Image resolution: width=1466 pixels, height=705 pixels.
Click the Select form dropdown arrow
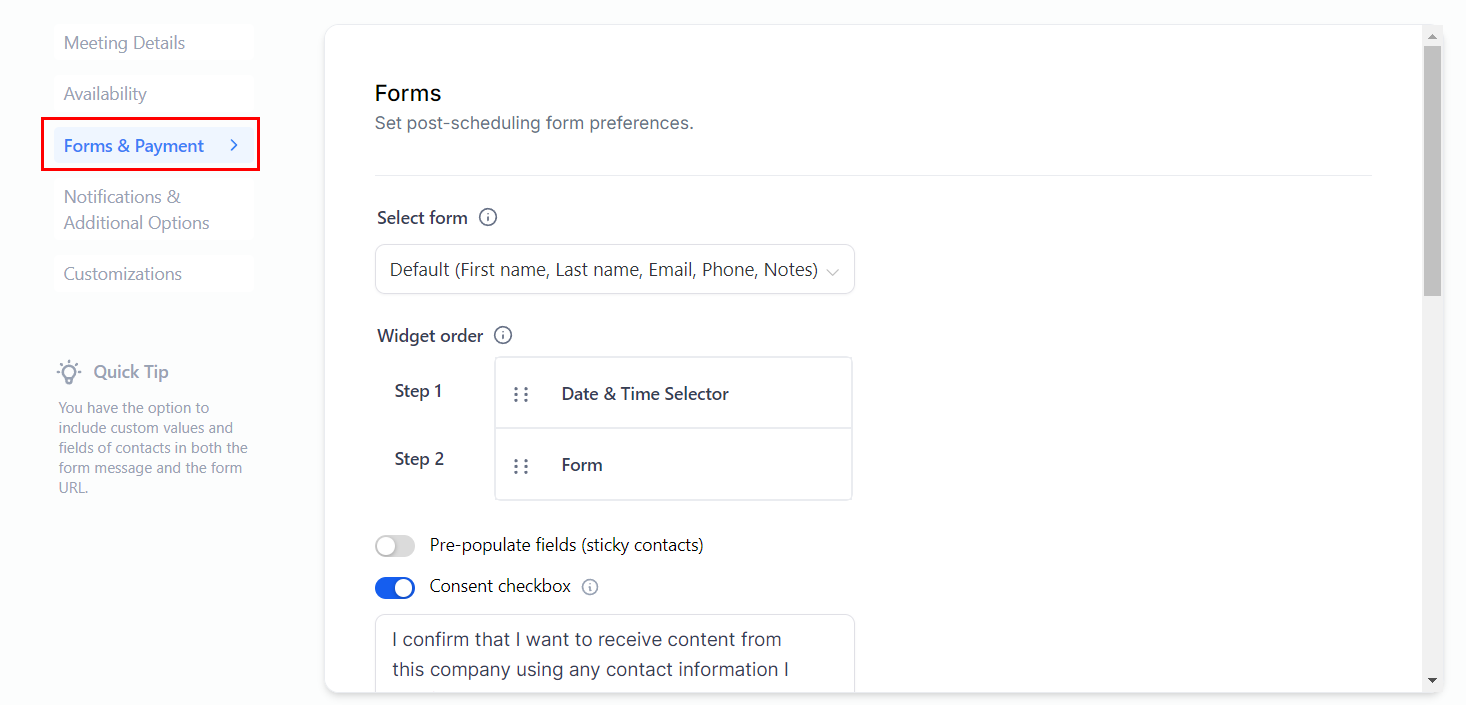tap(833, 271)
